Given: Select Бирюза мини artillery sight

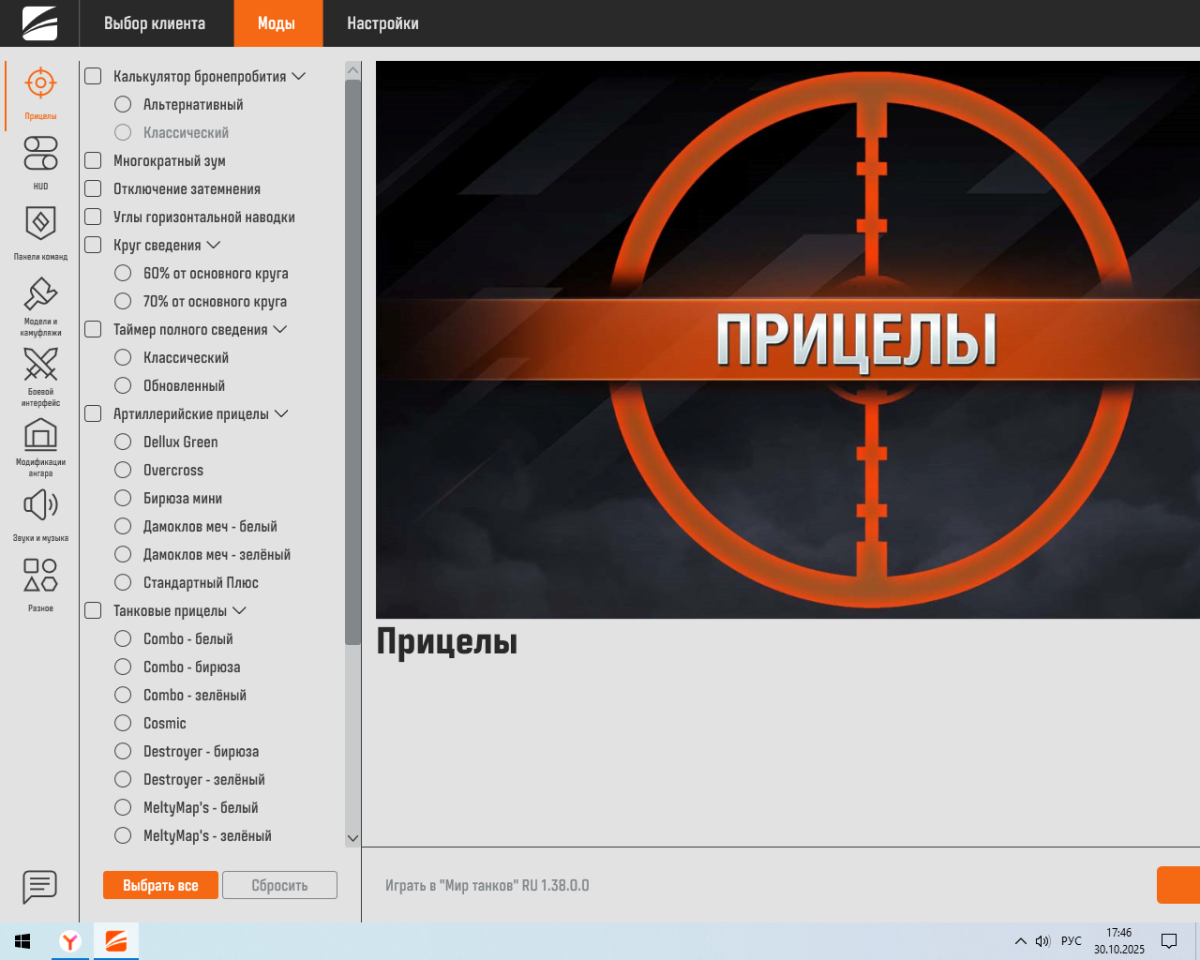Looking at the screenshot, I should (123, 498).
